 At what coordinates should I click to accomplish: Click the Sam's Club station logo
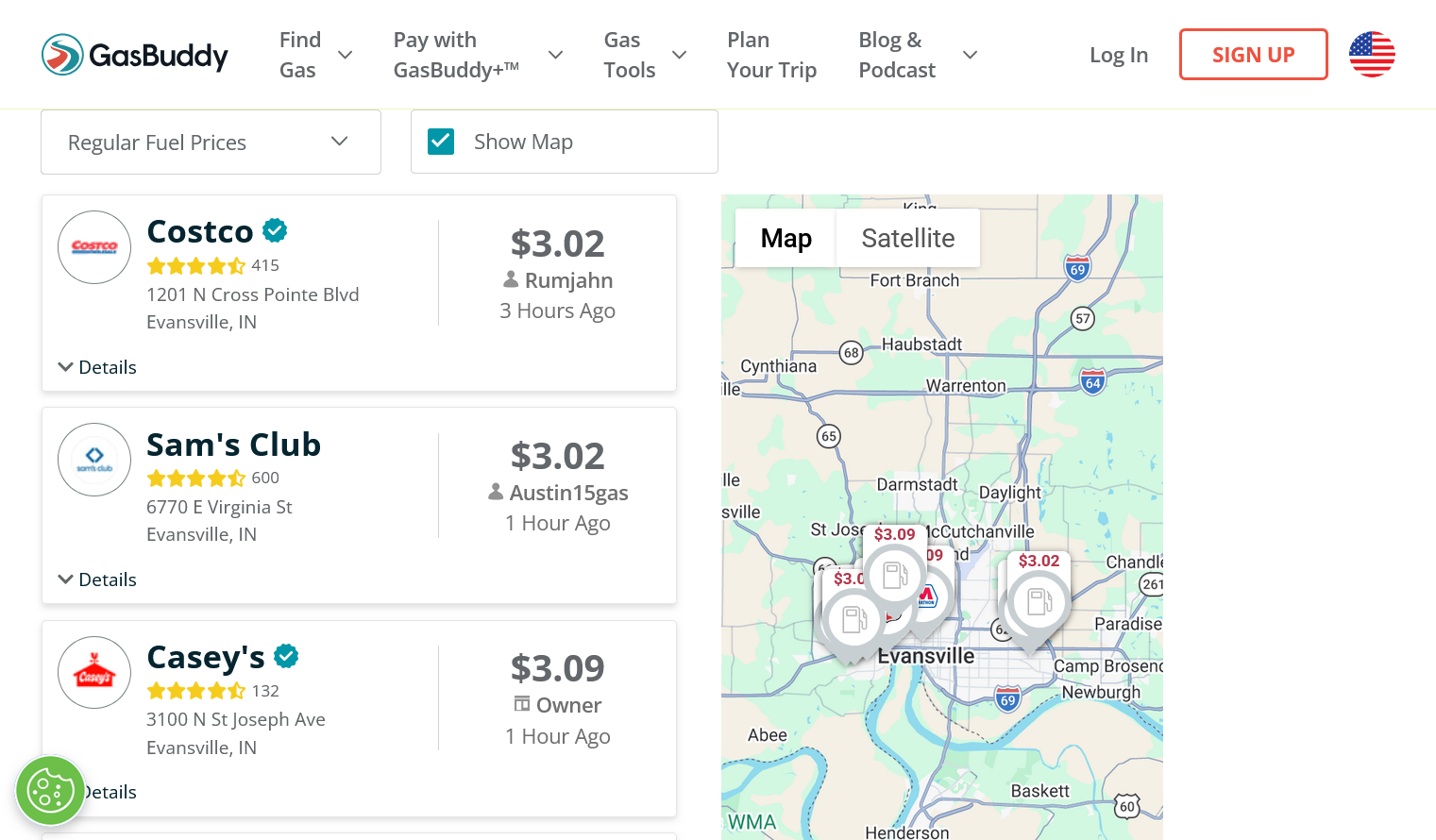[x=94, y=460]
